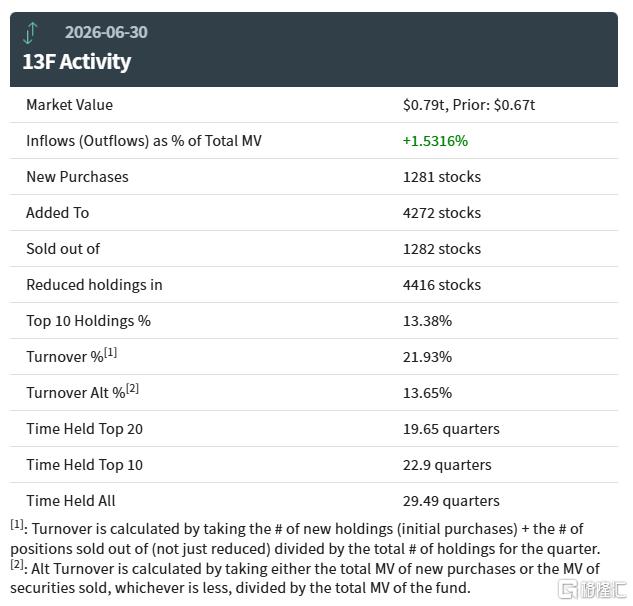633x606 pixels.
Task: Open the Turnover % footnote [1] superscript
Action: (x=110, y=352)
